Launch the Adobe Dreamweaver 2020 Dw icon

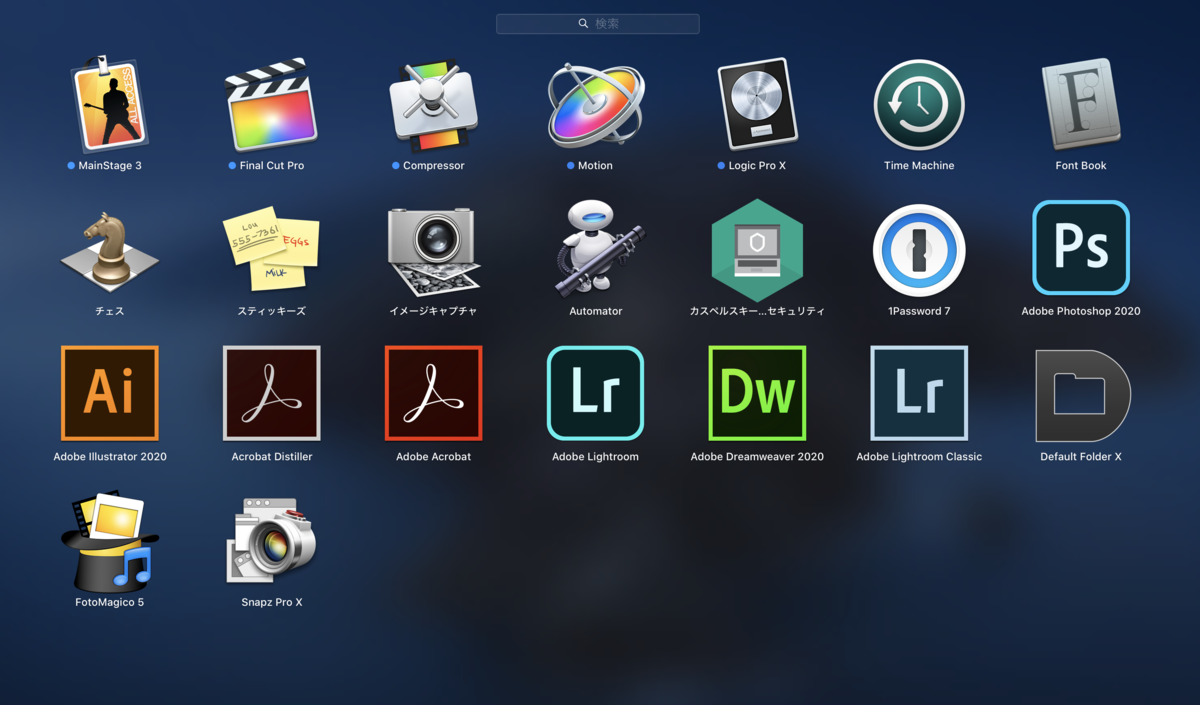pyautogui.click(x=757, y=393)
